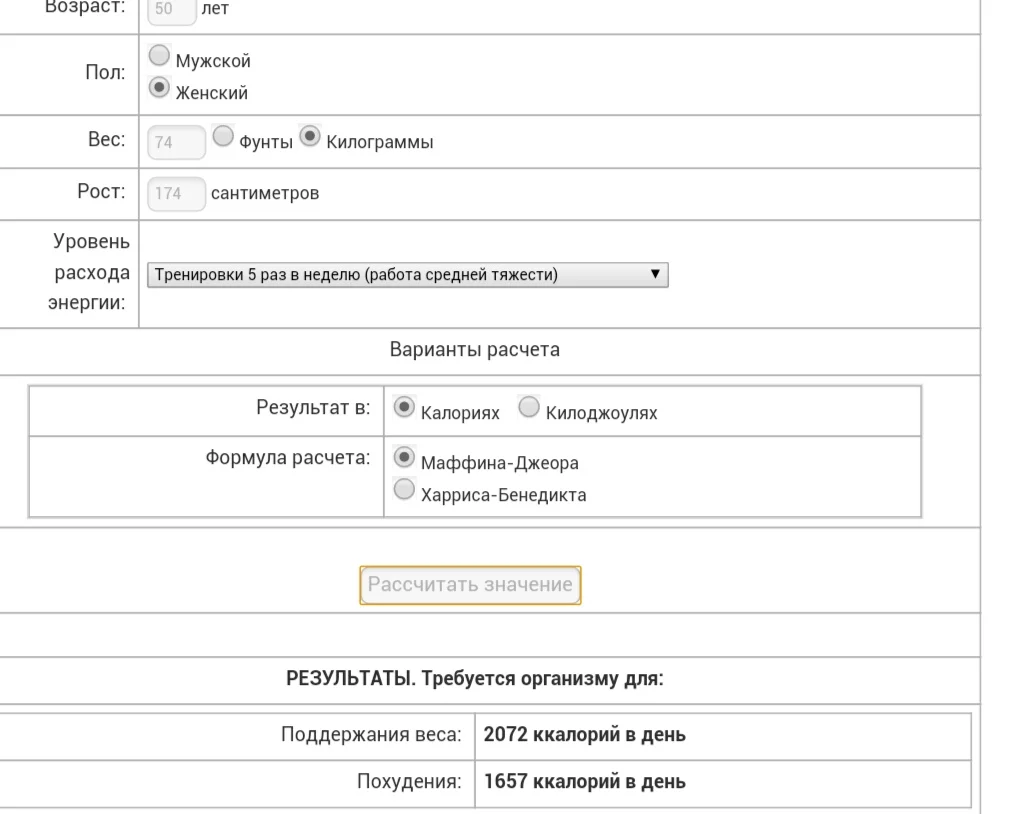Screen dimensions: 1019x814
Task: Click the age input field showing 50
Action: click(x=170, y=9)
